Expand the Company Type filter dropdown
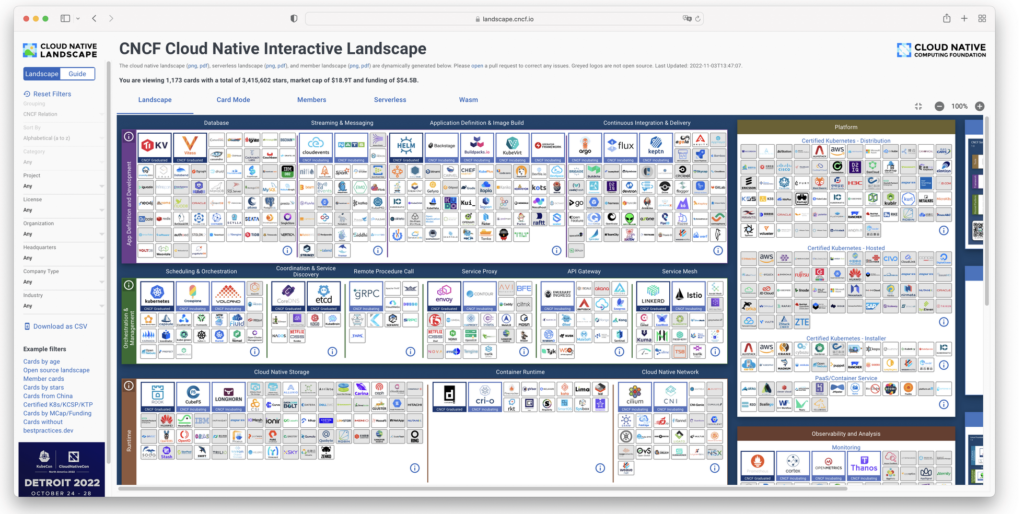The width and height of the screenshot is (1024, 514). pos(63,282)
